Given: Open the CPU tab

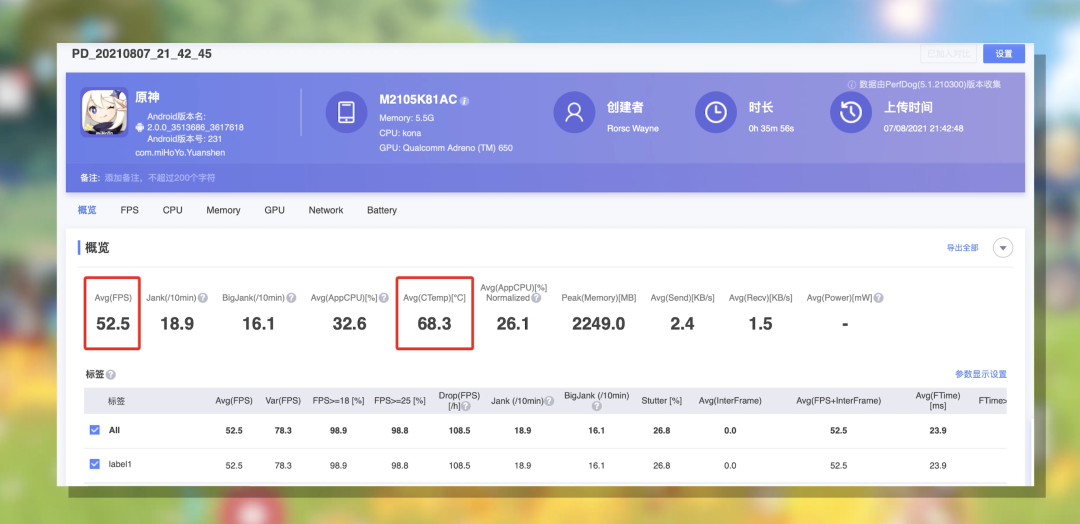Looking at the screenshot, I should [x=173, y=210].
